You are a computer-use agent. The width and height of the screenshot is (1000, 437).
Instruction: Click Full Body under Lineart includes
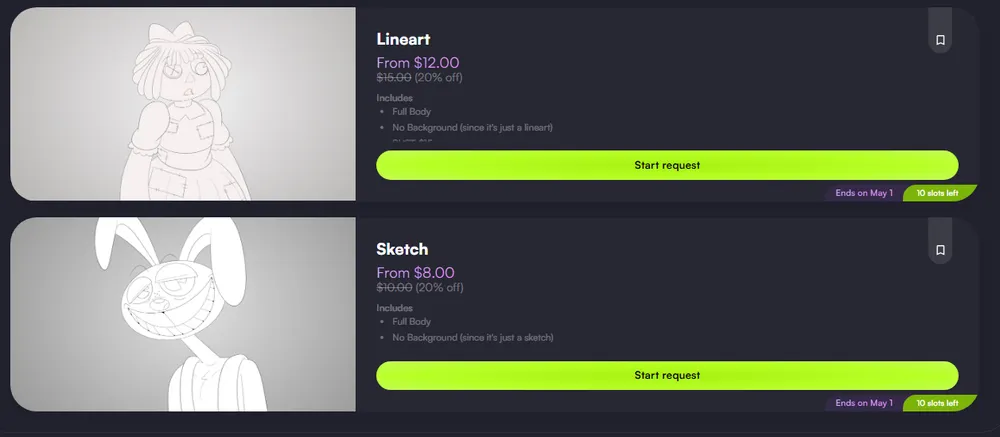(412, 112)
